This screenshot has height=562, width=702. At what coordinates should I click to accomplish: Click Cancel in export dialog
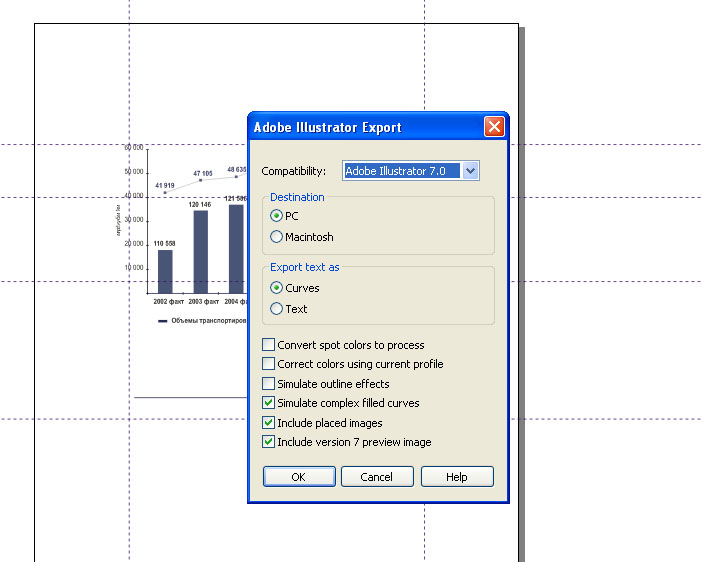[x=377, y=476]
